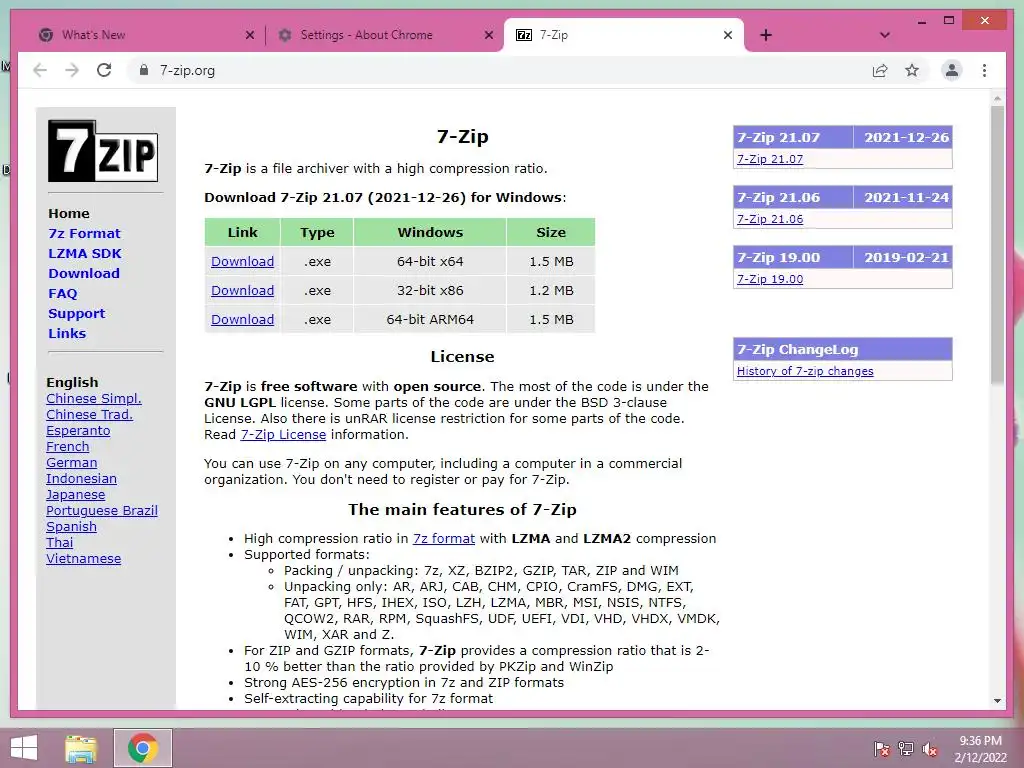
Task: Click the muted speaker tray icon
Action: click(x=930, y=749)
